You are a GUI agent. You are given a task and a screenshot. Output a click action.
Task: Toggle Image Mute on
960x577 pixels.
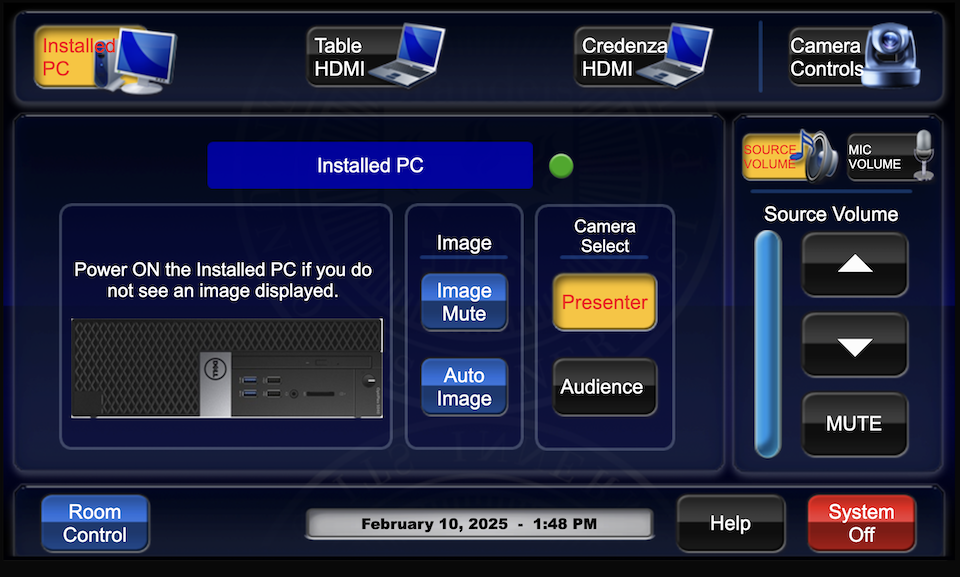pyautogui.click(x=463, y=302)
